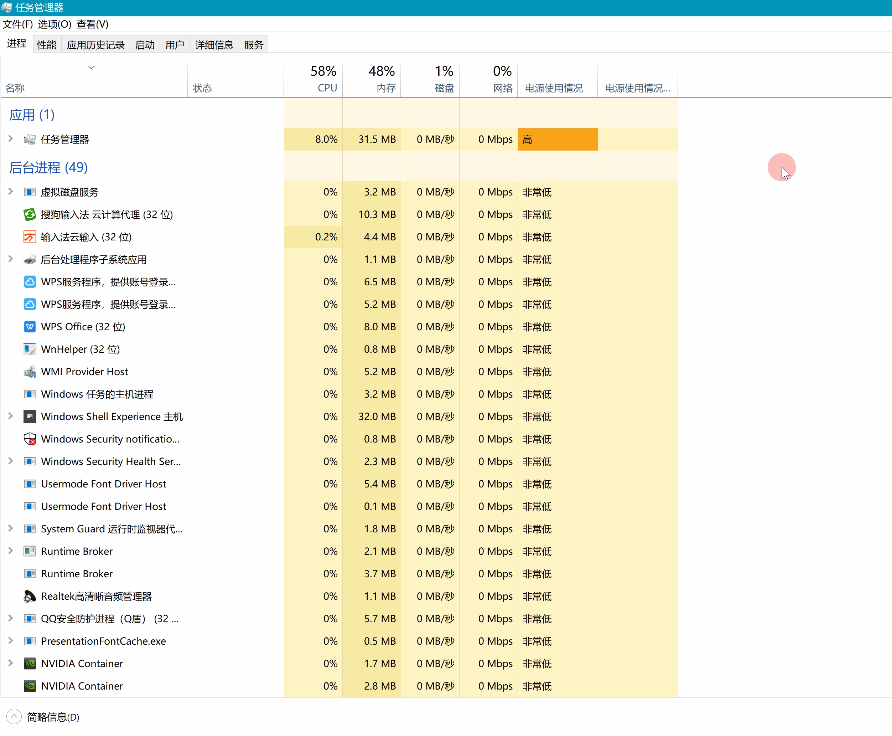Sort by the 名称 column header

[x=94, y=80]
